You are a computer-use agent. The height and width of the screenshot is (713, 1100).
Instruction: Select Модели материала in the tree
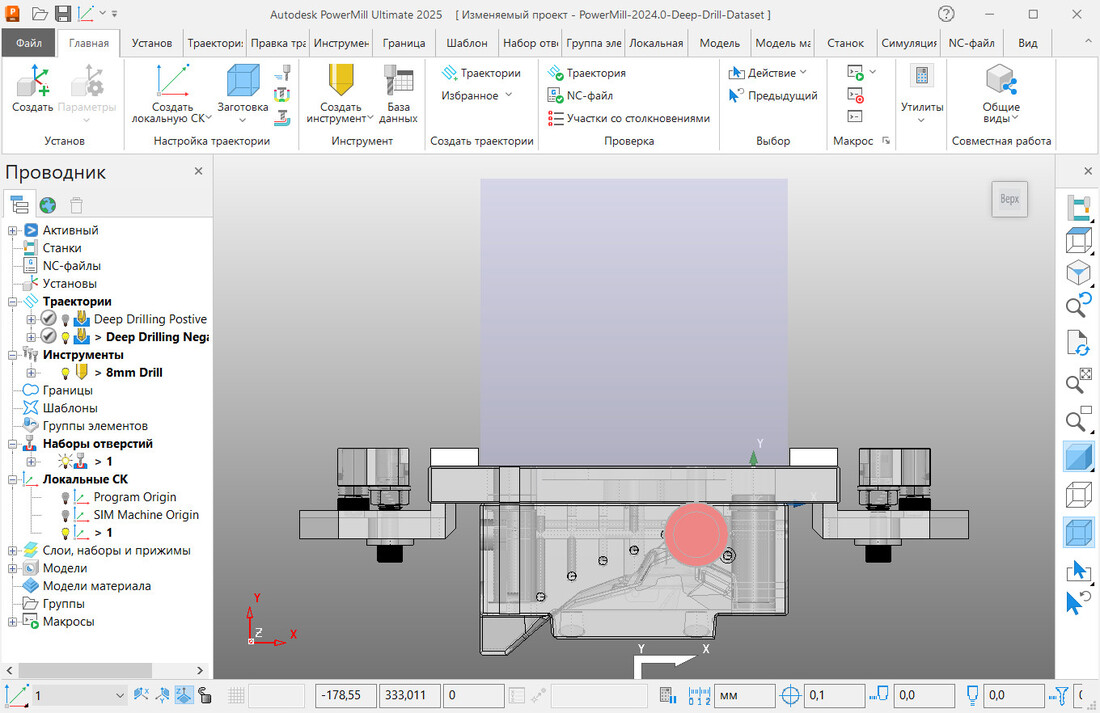click(97, 586)
